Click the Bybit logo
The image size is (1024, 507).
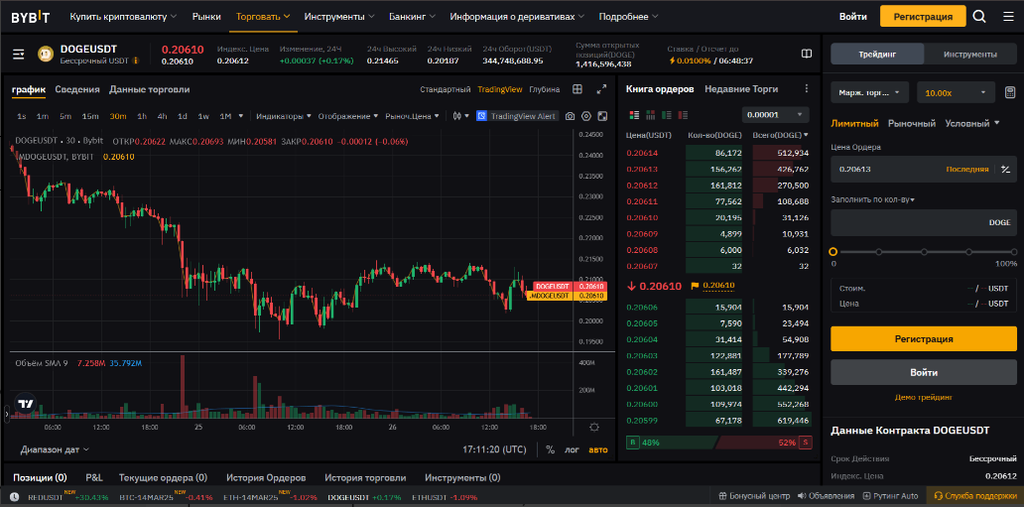pos(30,16)
